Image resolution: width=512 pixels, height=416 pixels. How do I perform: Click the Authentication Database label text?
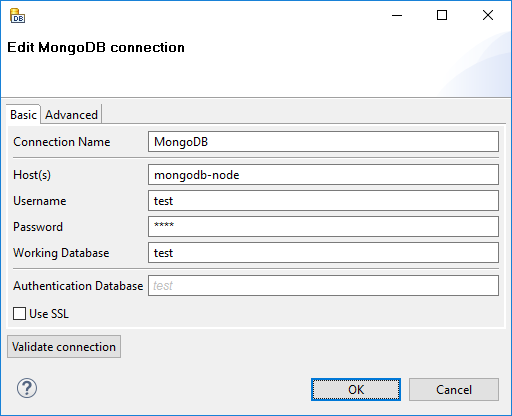[x=78, y=286]
